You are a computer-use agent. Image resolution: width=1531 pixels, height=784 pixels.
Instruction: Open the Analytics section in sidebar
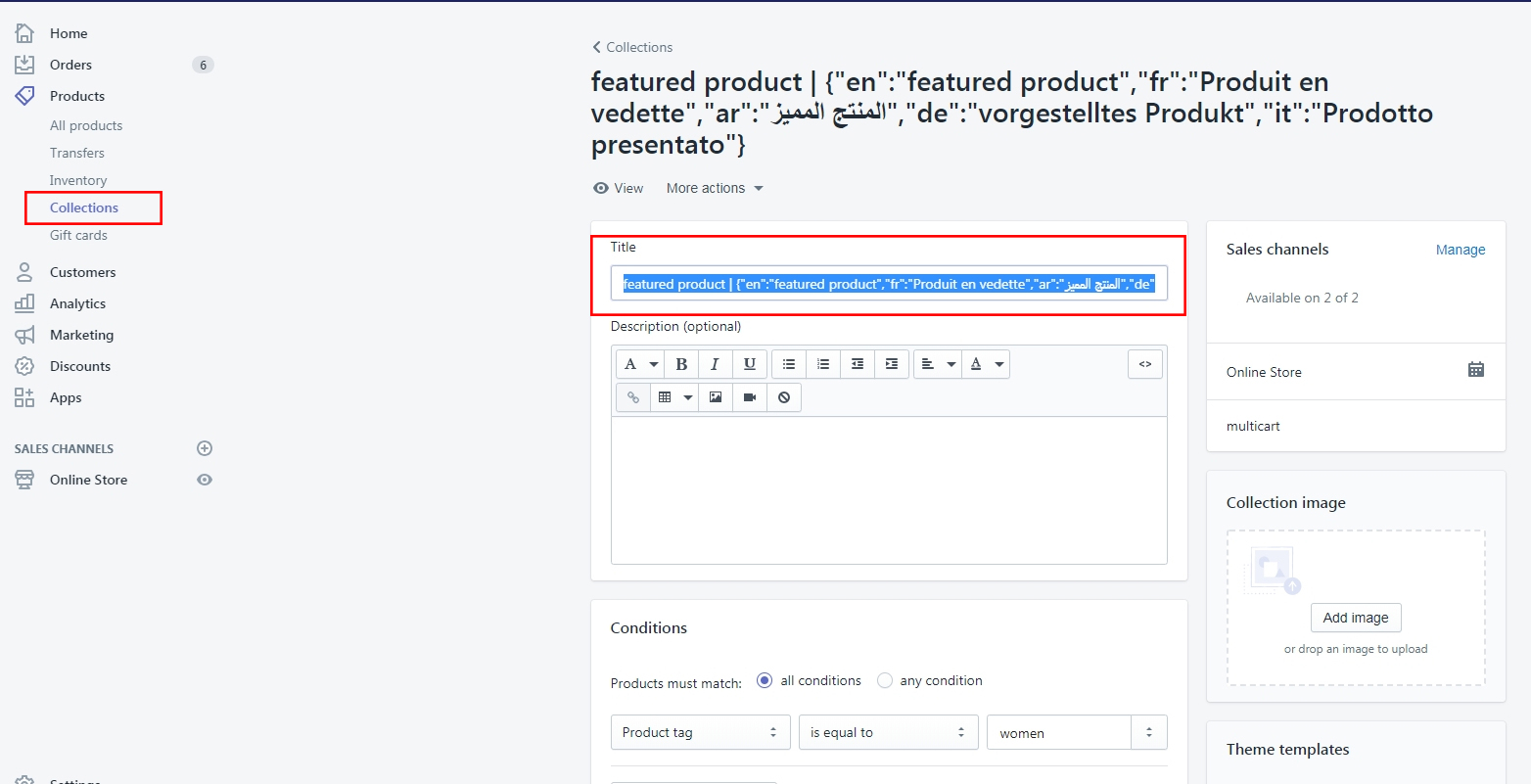(x=78, y=303)
